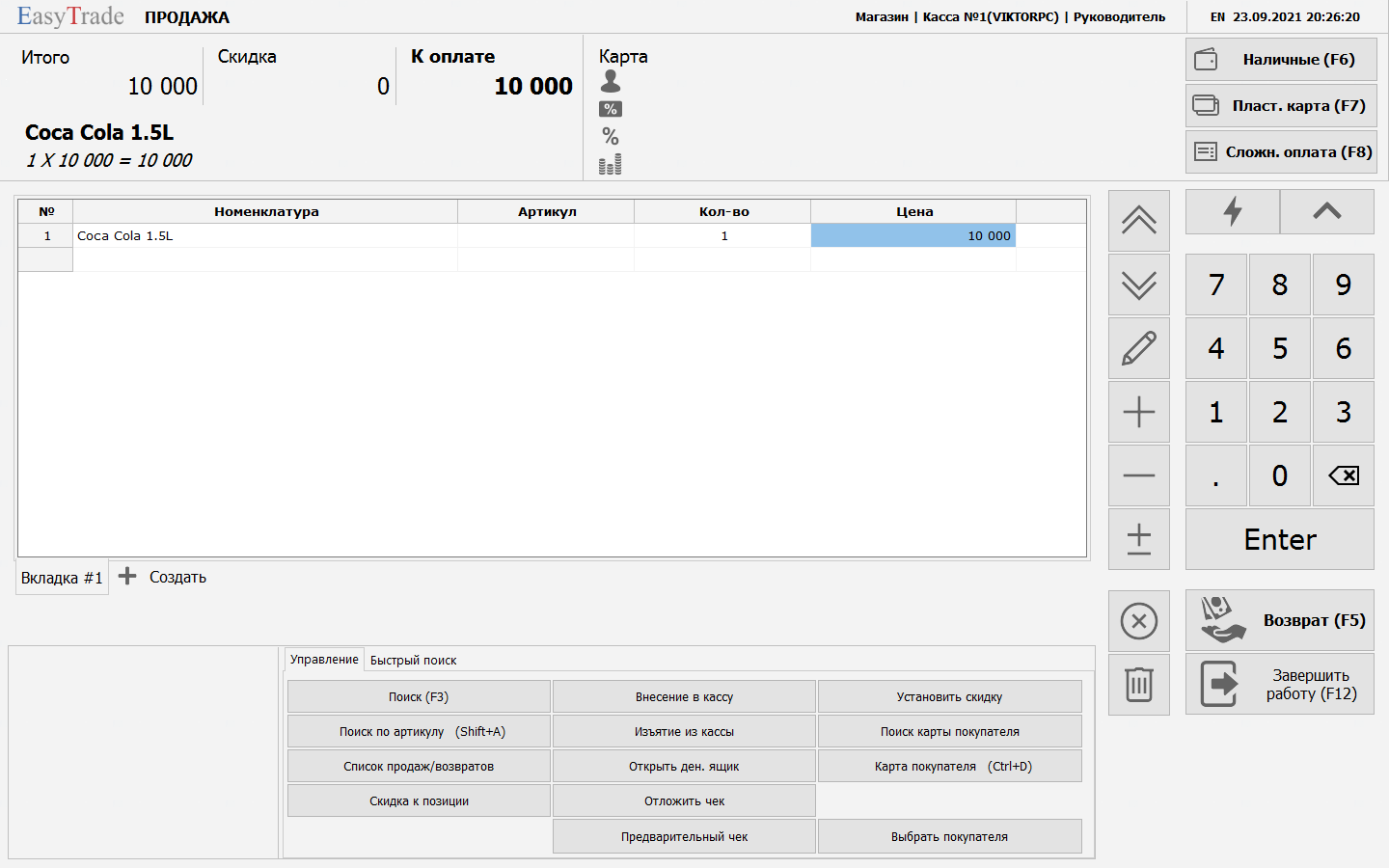Tap keypad digit 8
The width and height of the screenshot is (1389, 868).
tap(1280, 285)
